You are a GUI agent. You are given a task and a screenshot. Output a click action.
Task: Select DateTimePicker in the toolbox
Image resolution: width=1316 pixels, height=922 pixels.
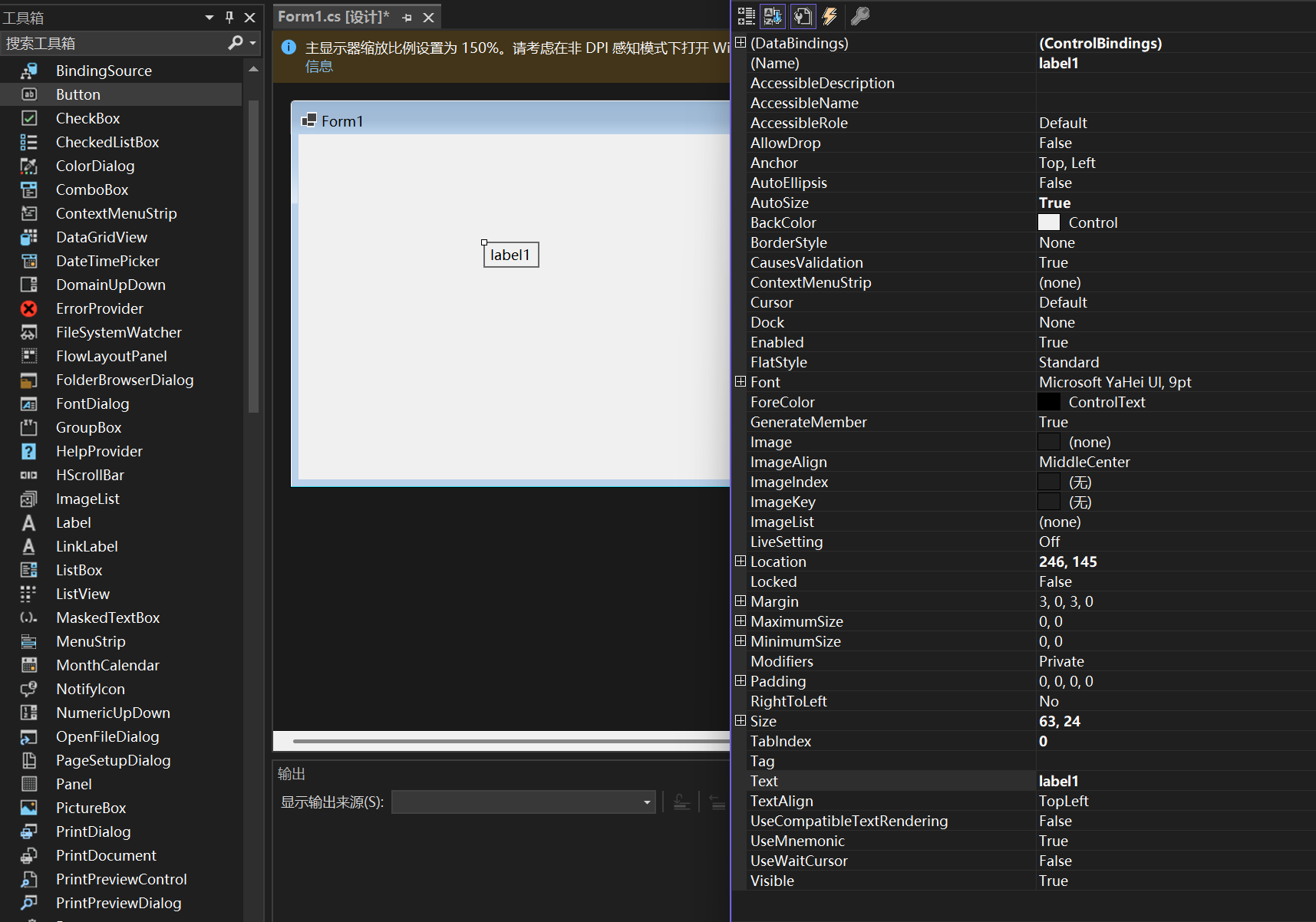coord(121,261)
